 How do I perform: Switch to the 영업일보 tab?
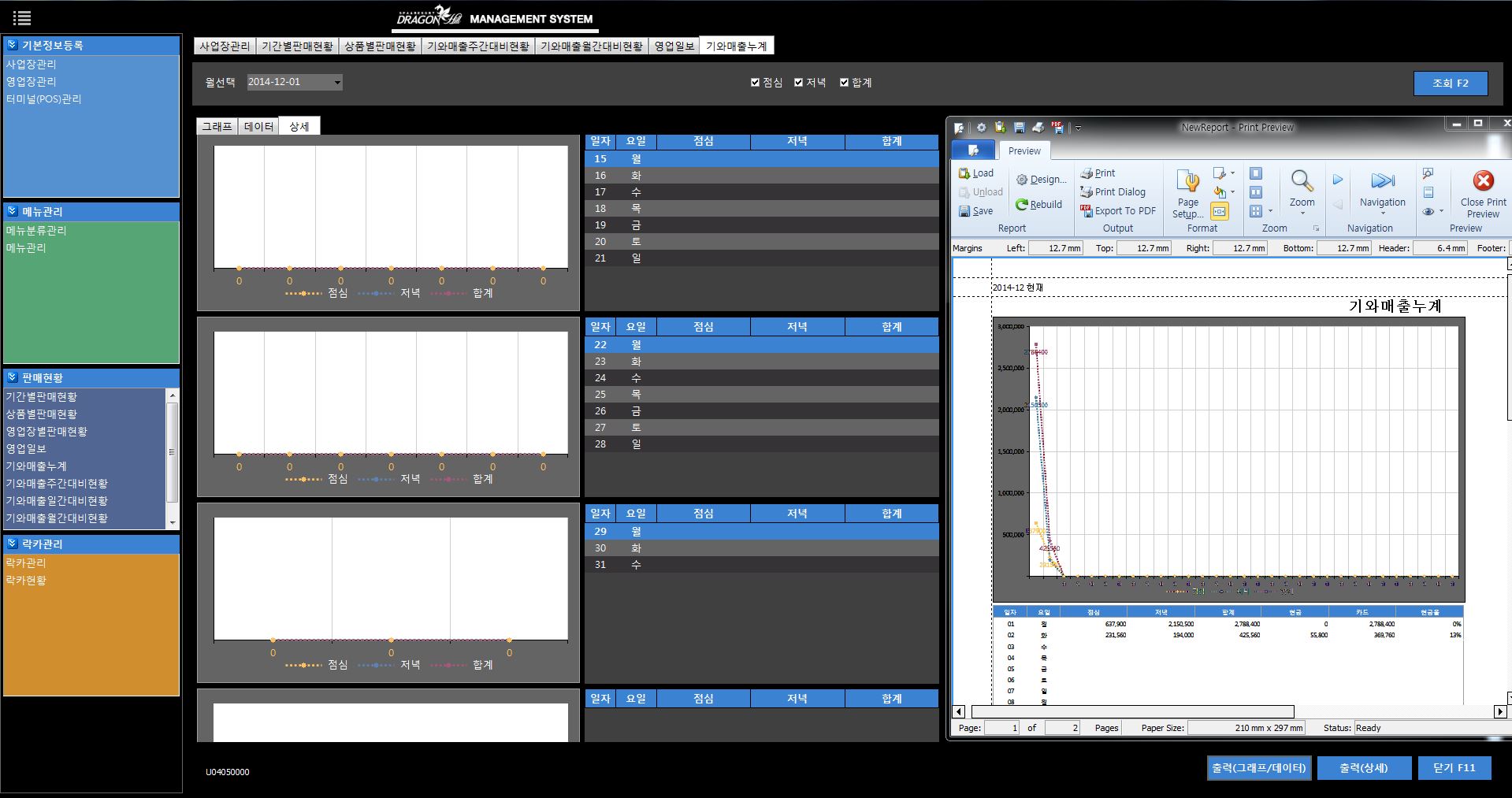[674, 46]
